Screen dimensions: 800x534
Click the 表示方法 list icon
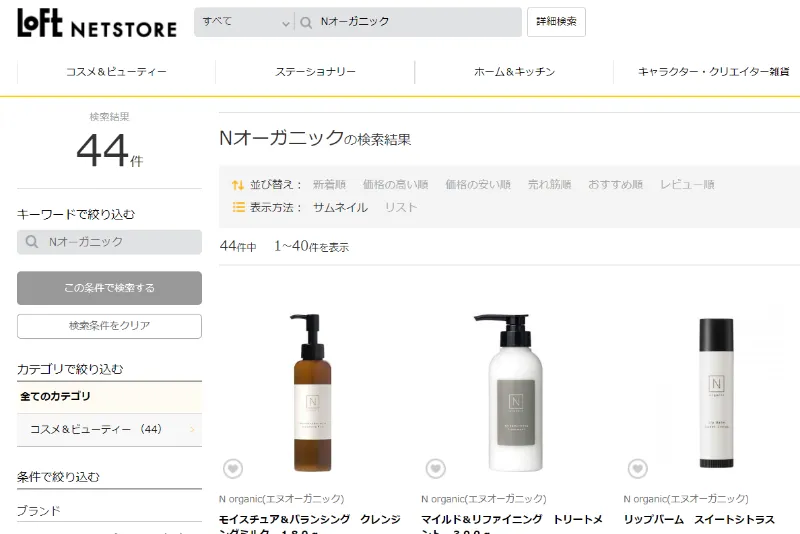click(238, 207)
